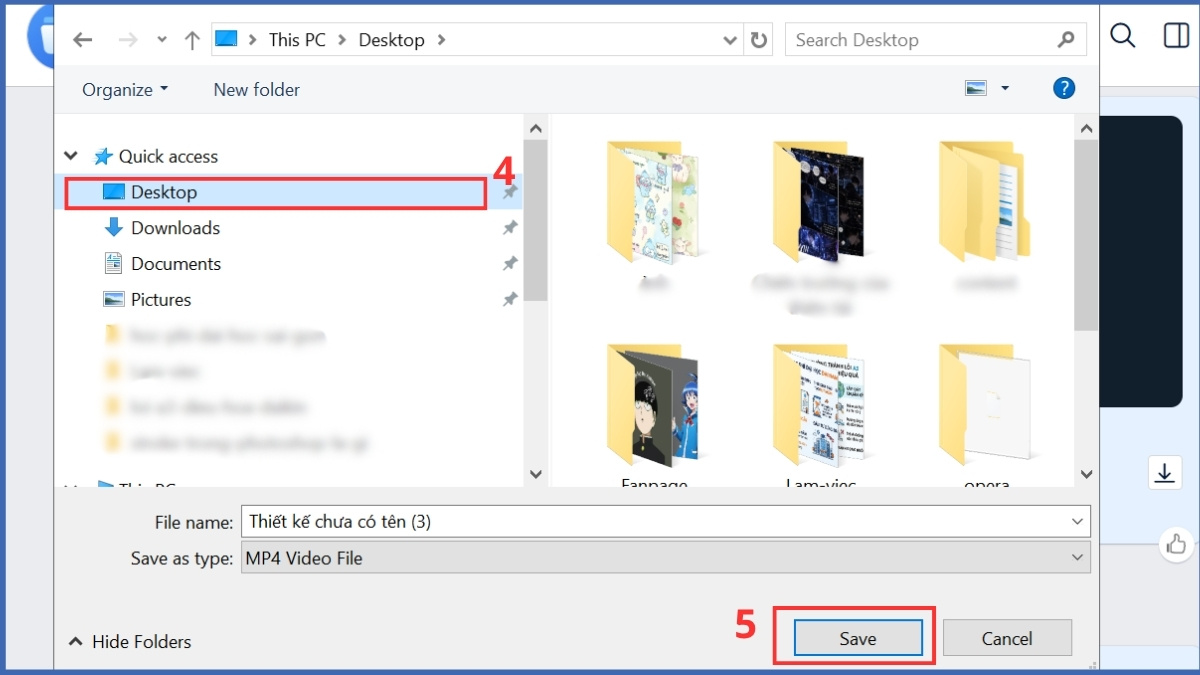Click the navigation pane scroll down arrow

click(536, 474)
